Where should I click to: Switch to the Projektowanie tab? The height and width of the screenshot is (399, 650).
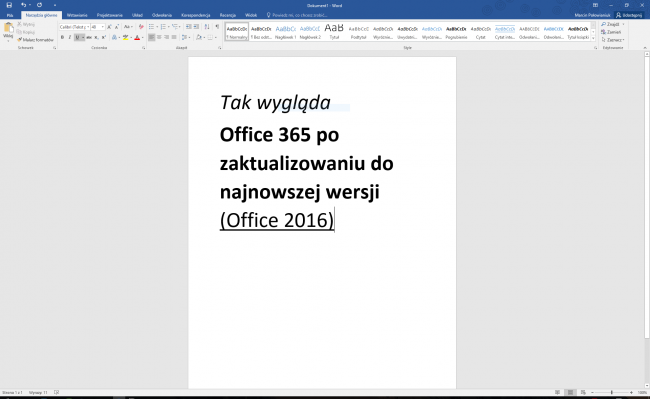pyautogui.click(x=109, y=15)
